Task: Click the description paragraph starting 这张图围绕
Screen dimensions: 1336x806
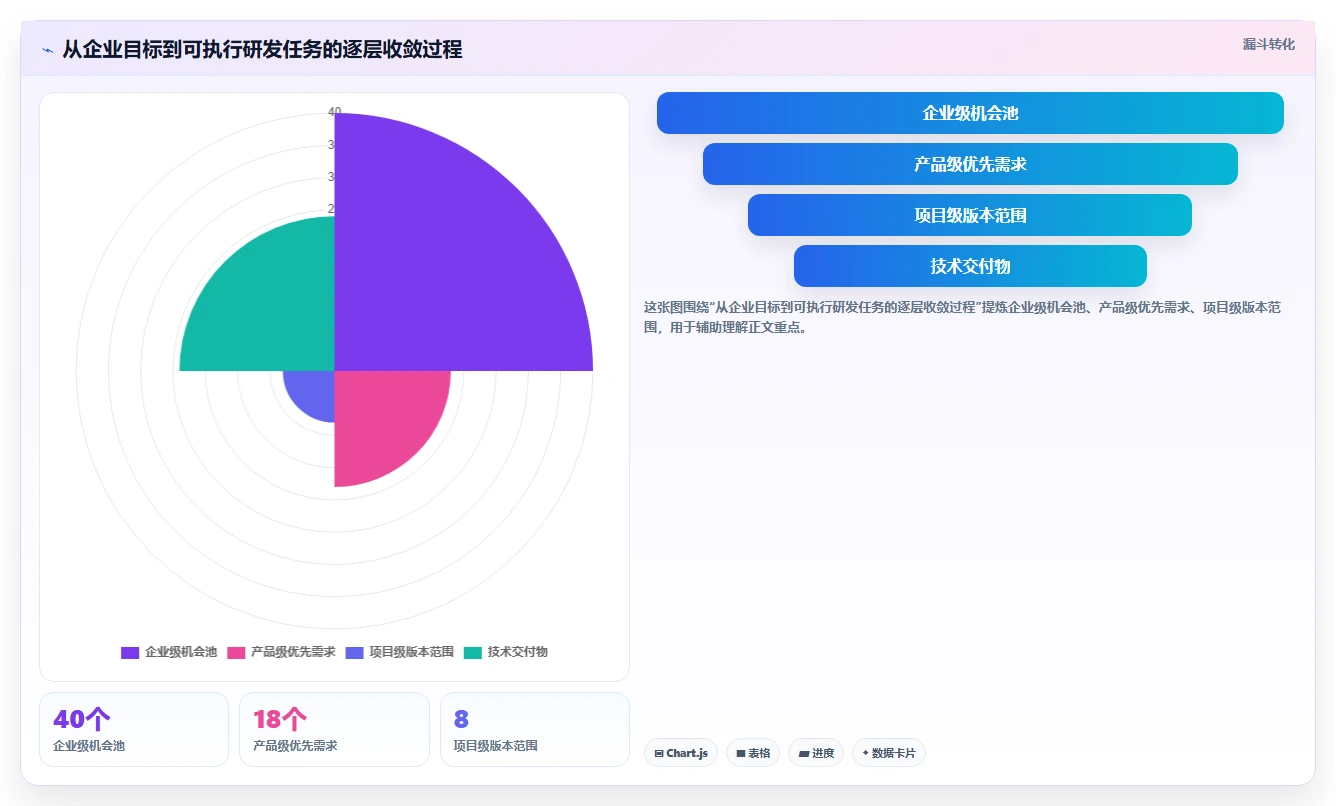Action: pyautogui.click(x=963, y=317)
